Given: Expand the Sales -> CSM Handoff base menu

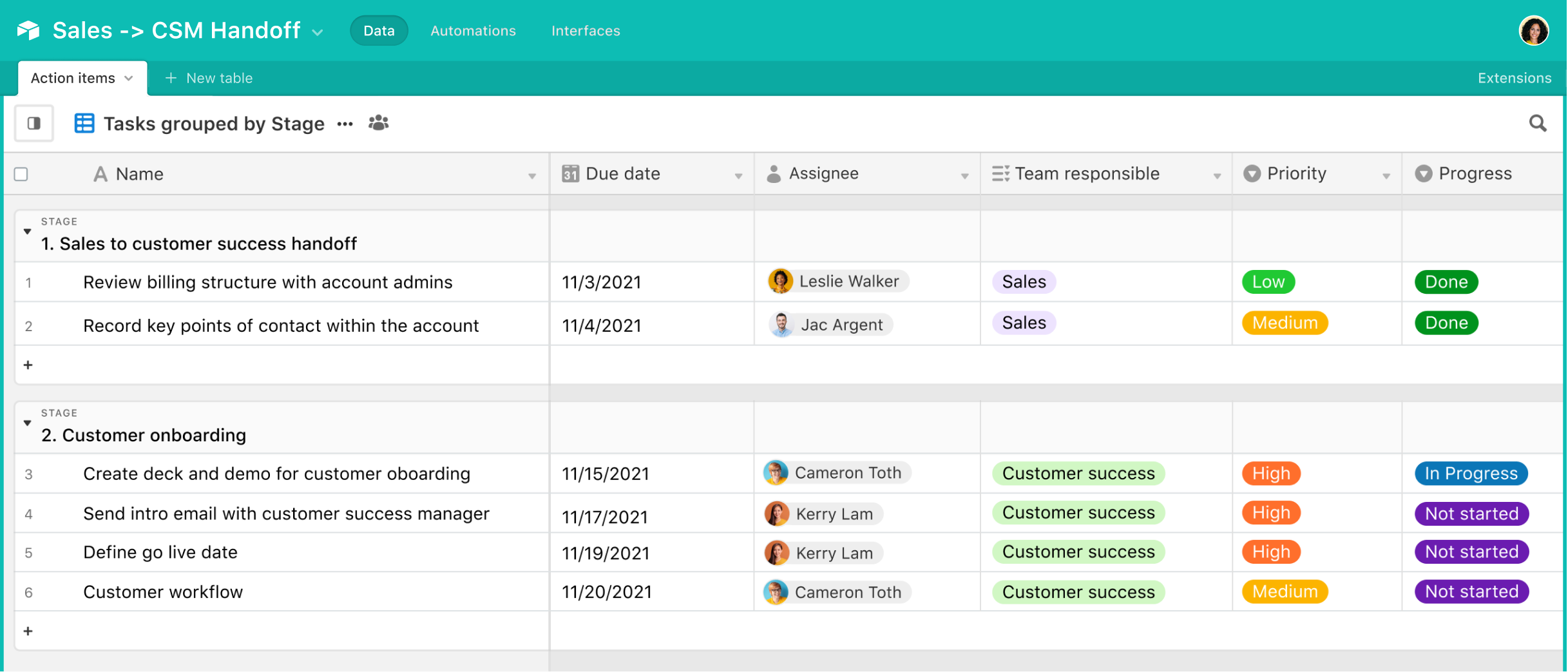Looking at the screenshot, I should [318, 32].
